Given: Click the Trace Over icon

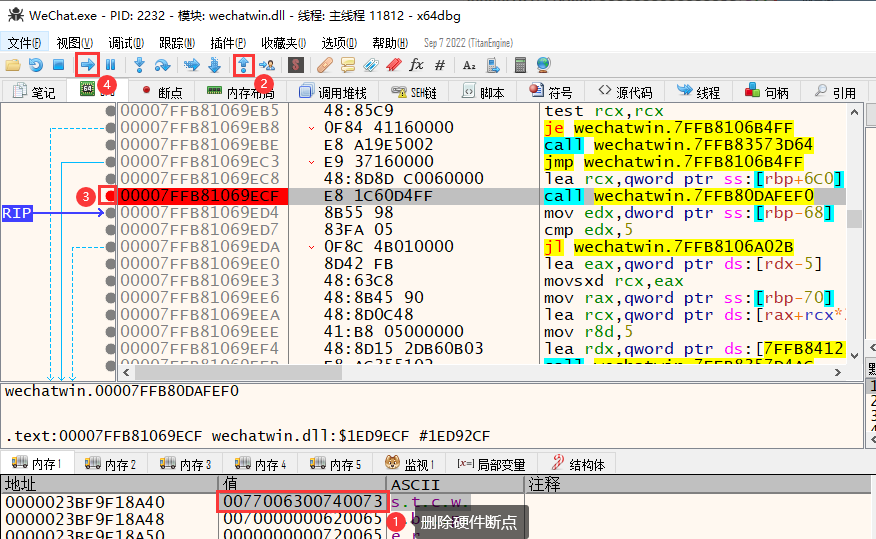Looking at the screenshot, I should pyautogui.click(x=215, y=65).
